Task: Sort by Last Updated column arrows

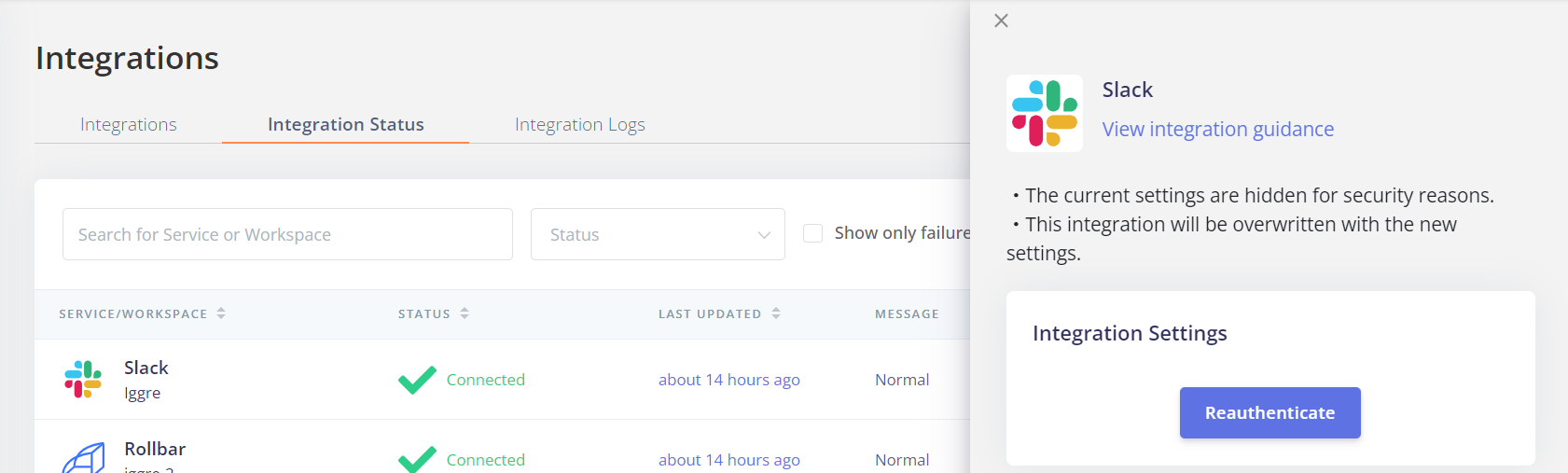Action: tap(776, 313)
